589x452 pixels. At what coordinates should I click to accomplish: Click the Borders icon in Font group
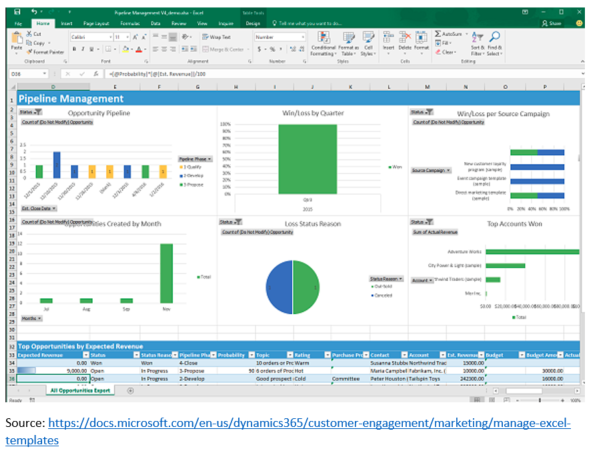point(108,49)
